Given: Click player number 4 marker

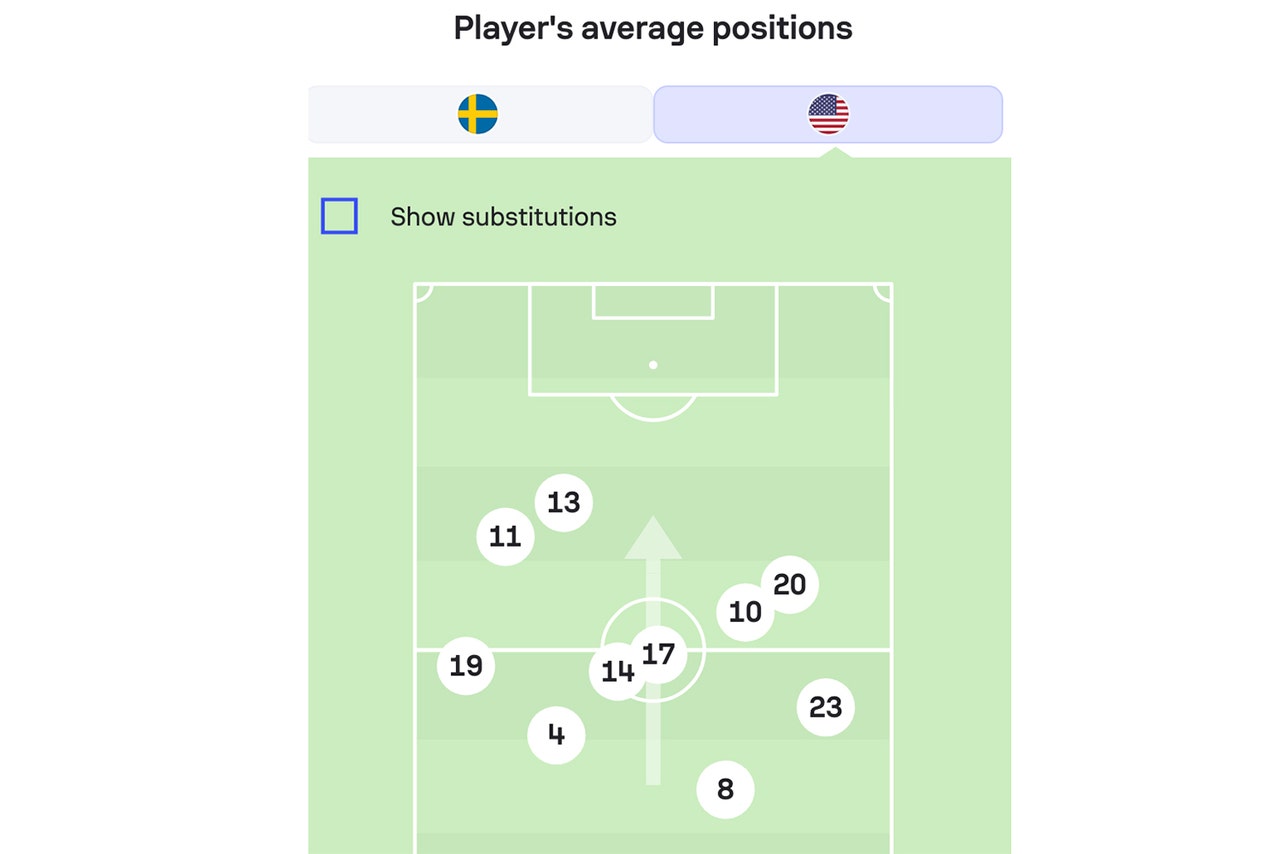Looking at the screenshot, I should pyautogui.click(x=556, y=735).
